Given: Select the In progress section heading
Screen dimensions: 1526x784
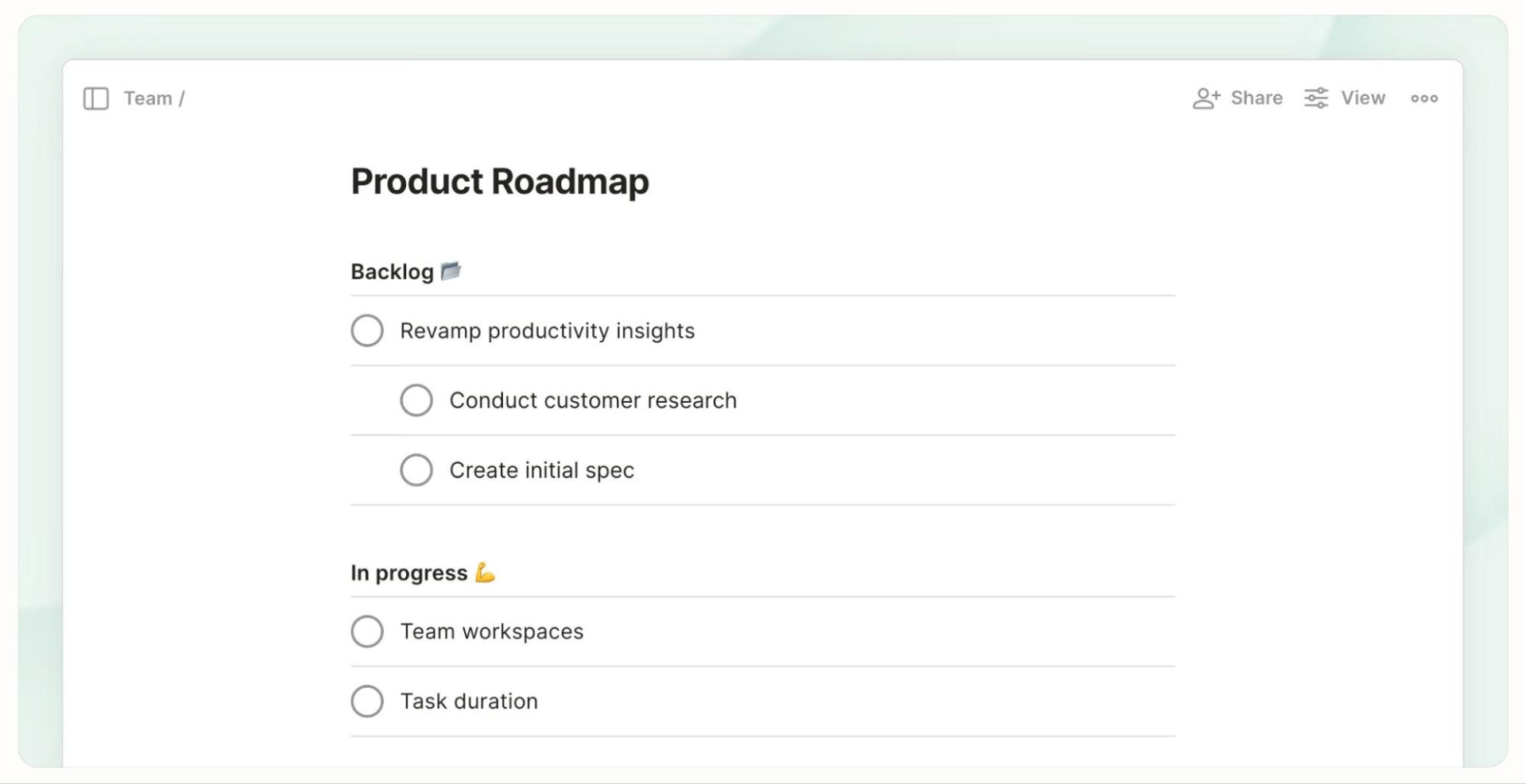Looking at the screenshot, I should pyautogui.click(x=409, y=574).
